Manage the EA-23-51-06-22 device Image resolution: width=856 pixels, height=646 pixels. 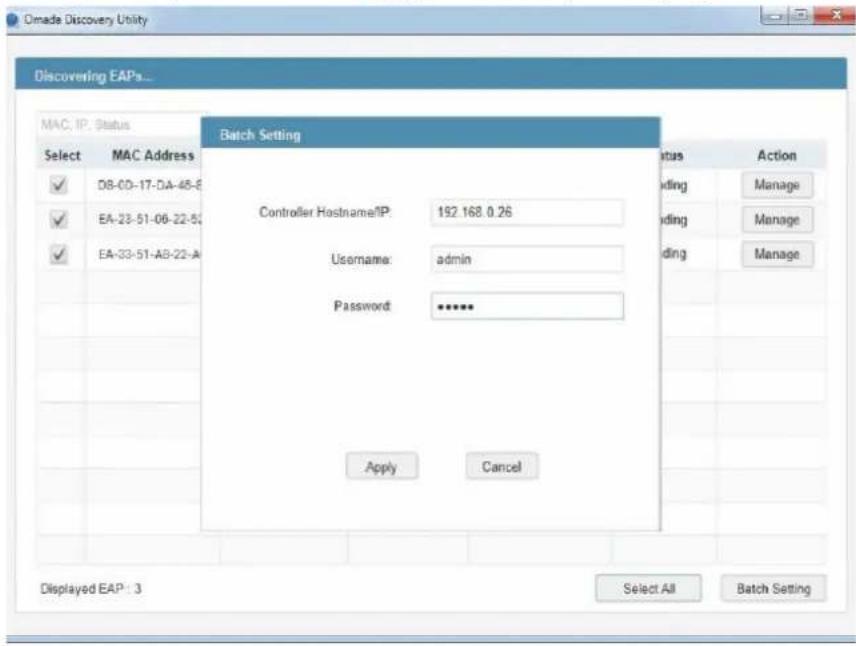pyautogui.click(x=777, y=220)
